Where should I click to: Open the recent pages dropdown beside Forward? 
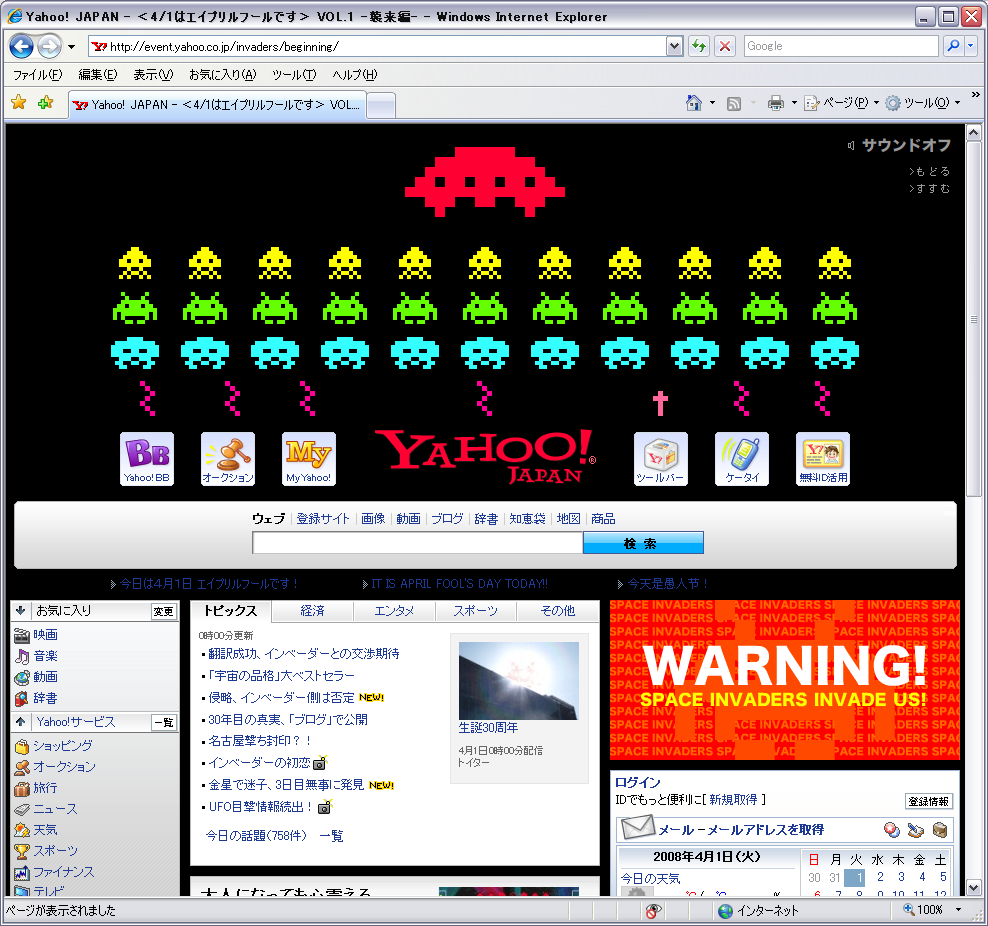click(x=71, y=47)
